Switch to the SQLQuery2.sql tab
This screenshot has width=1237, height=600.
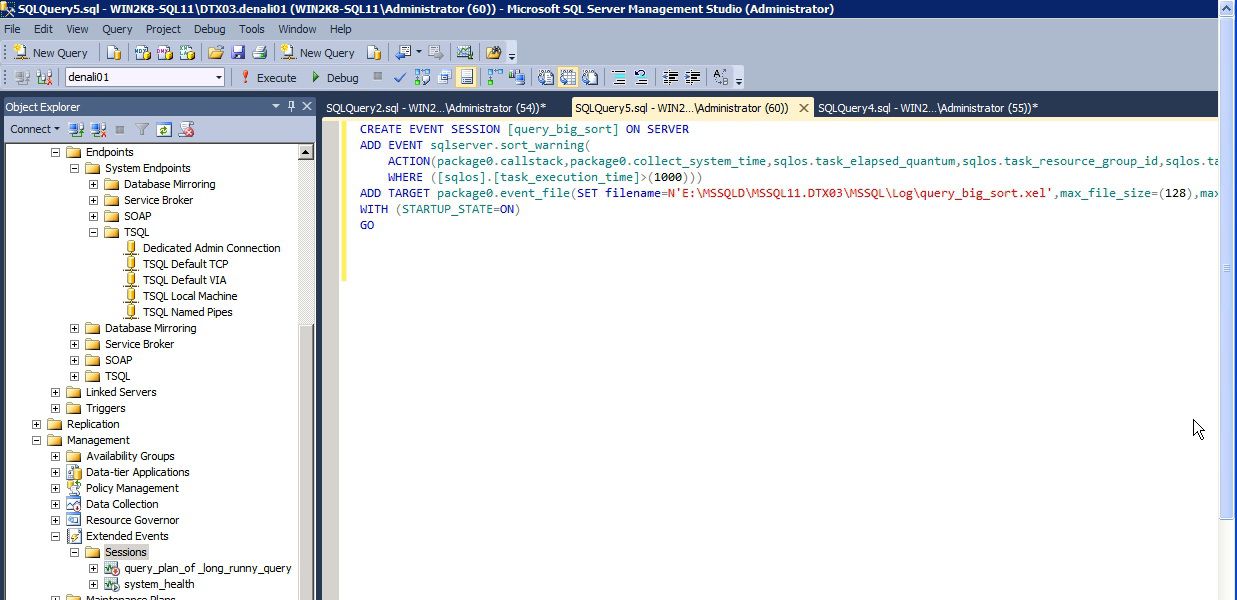(x=436, y=108)
